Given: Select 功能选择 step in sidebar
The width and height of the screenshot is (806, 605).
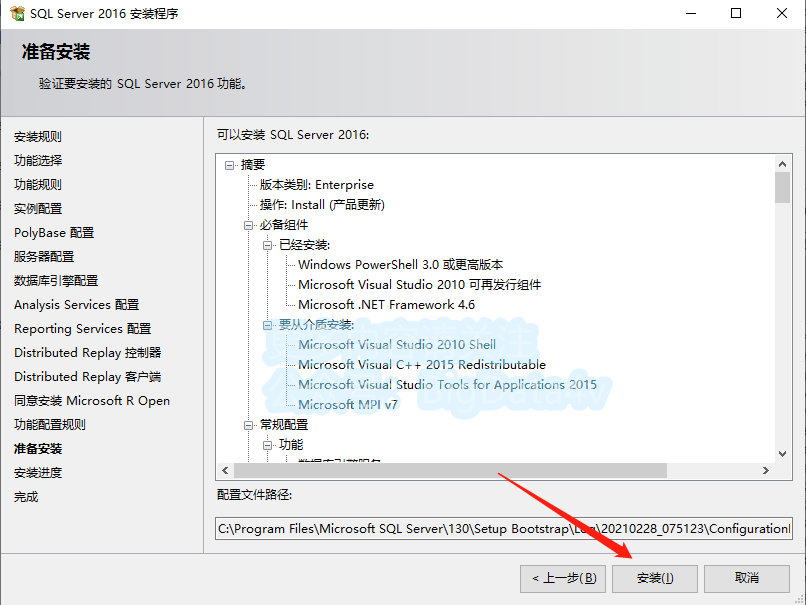Looking at the screenshot, I should tap(38, 160).
